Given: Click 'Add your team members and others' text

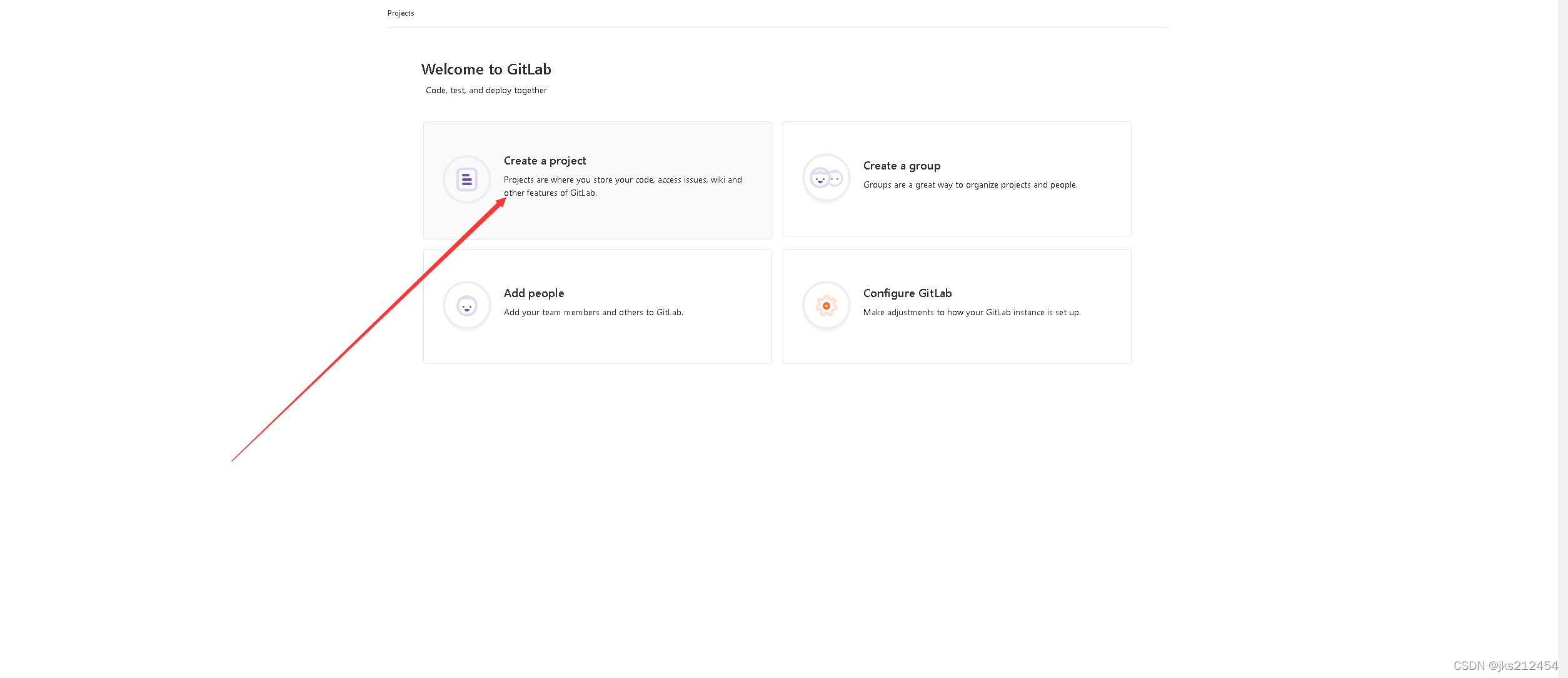Looking at the screenshot, I should click(x=593, y=313).
